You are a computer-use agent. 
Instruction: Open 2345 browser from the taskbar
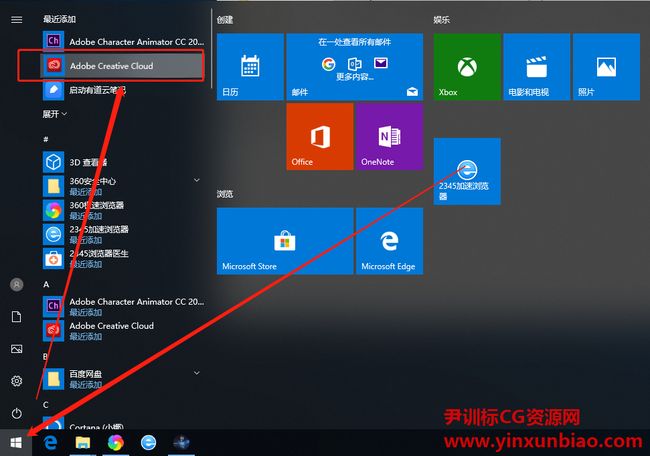click(148, 443)
